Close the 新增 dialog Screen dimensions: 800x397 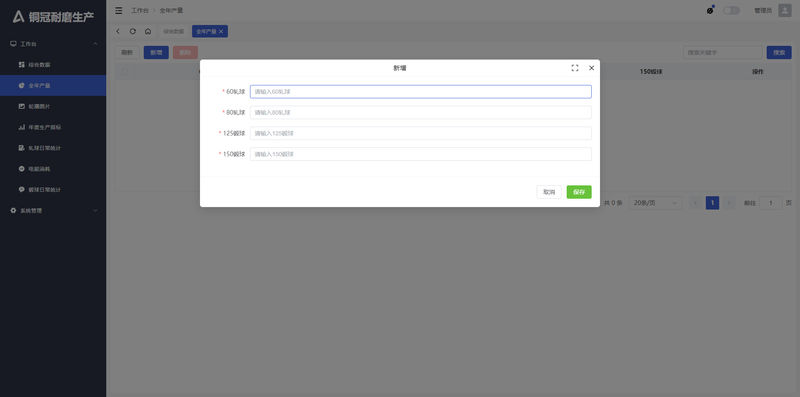pyautogui.click(x=591, y=68)
